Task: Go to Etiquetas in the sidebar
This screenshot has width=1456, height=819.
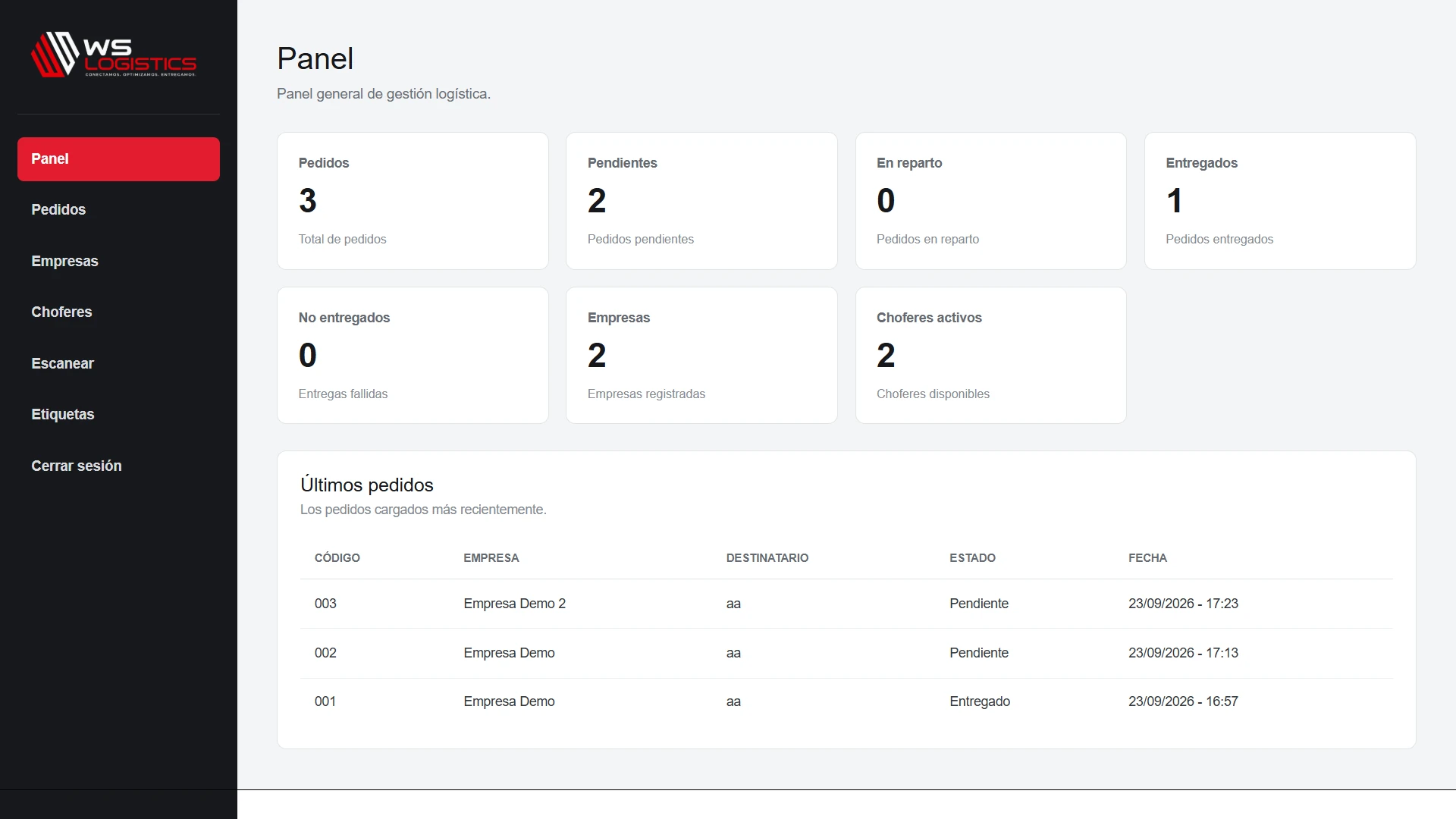Action: tap(118, 415)
